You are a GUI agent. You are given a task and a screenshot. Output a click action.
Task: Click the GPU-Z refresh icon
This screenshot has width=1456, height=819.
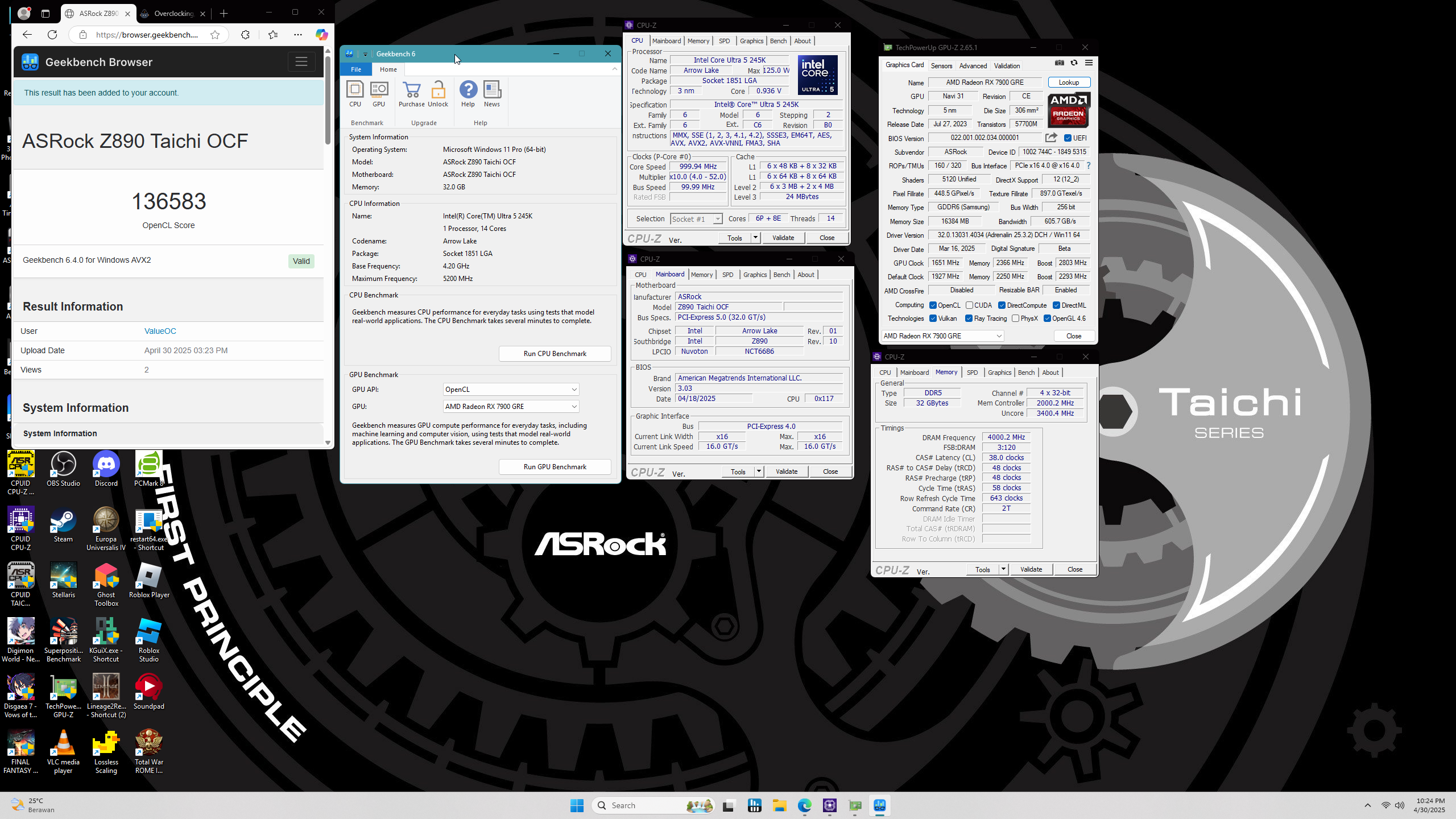point(1074,63)
